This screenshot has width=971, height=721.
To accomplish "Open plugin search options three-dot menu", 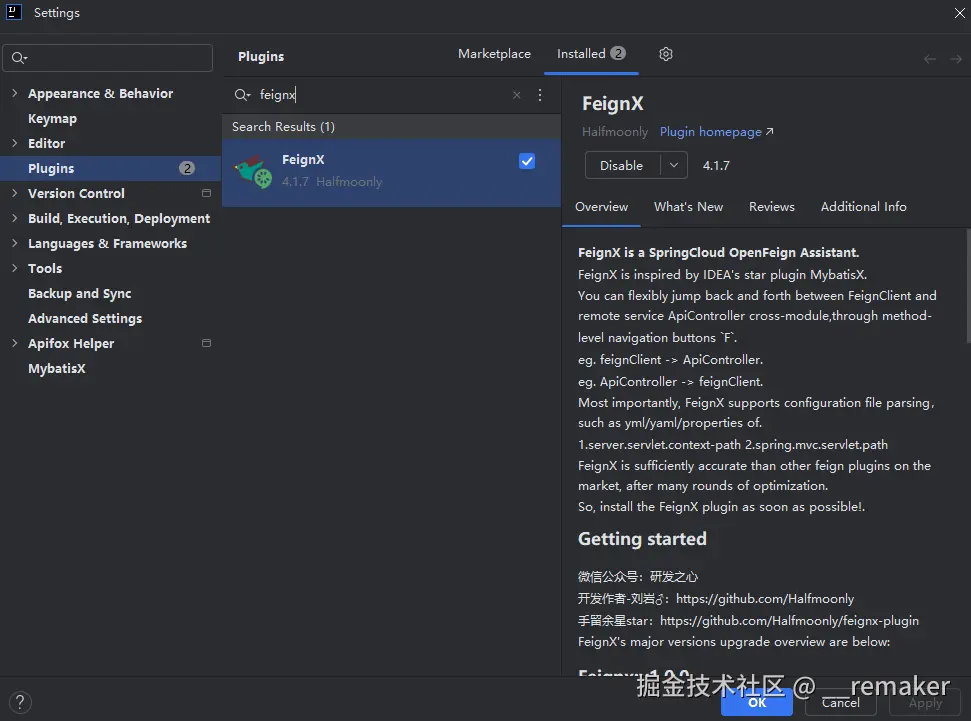I will click(x=540, y=95).
